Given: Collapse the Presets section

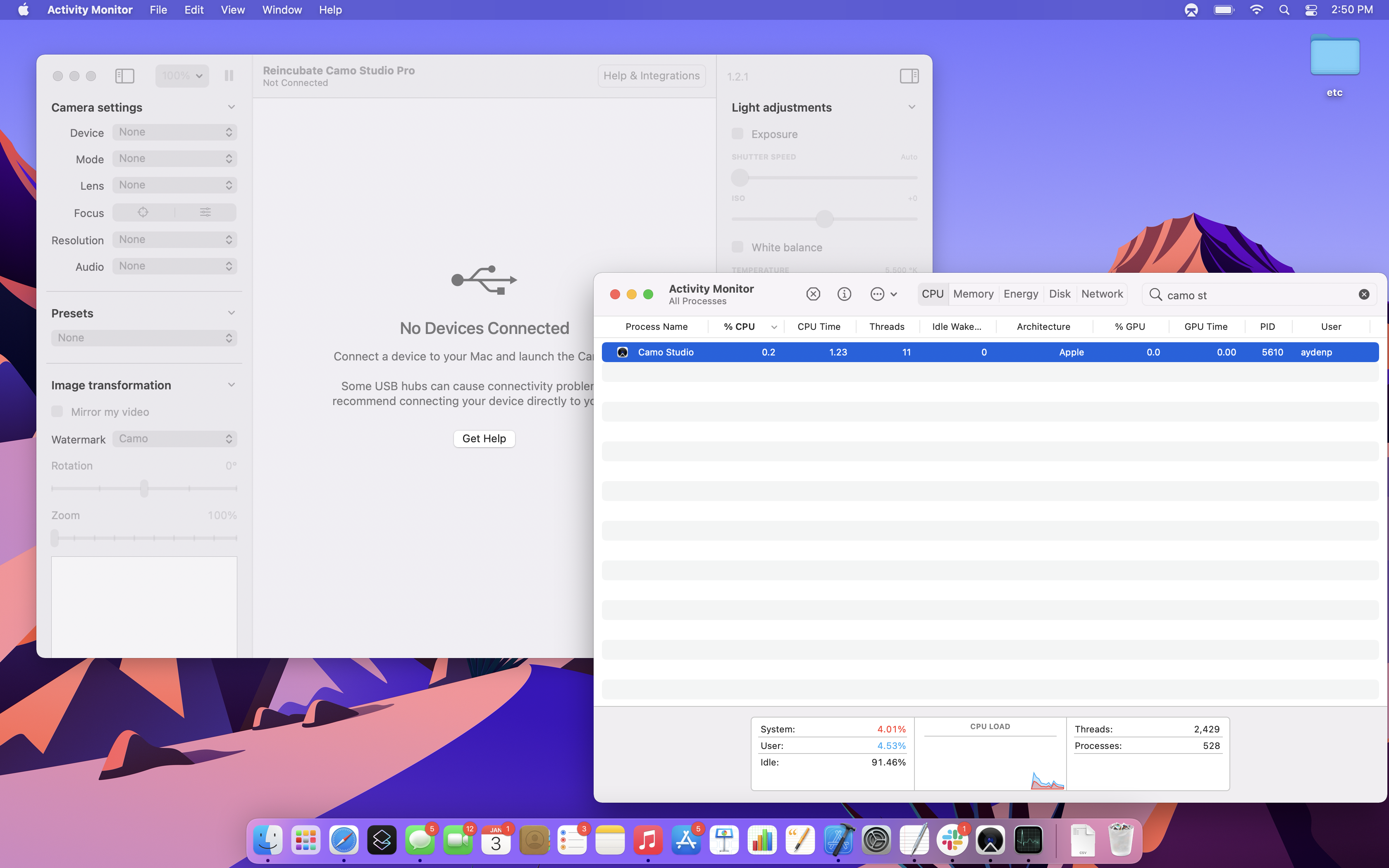Looking at the screenshot, I should [231, 313].
